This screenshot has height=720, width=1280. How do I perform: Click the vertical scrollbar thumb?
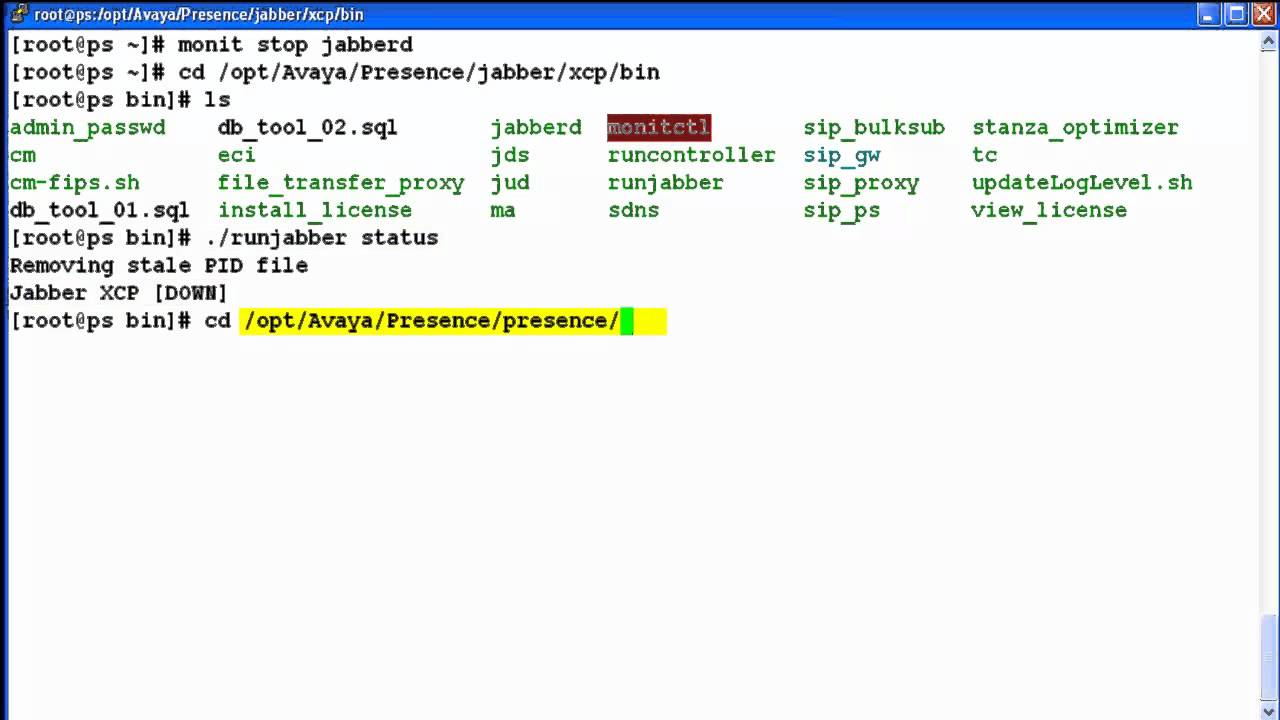click(x=1269, y=655)
